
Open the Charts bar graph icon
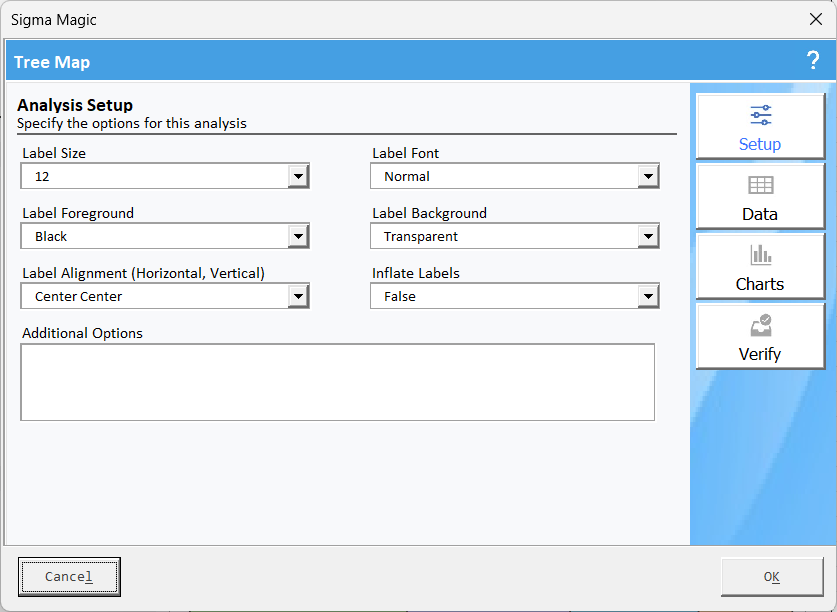tap(761, 255)
